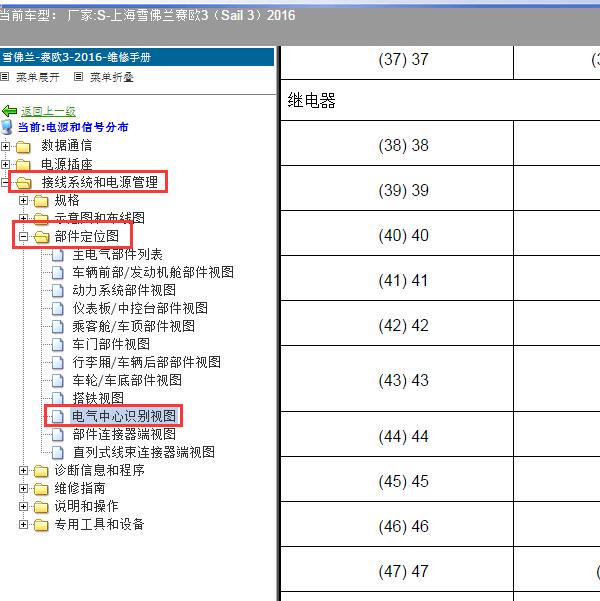The image size is (600, 601).
Task: Click the computer icon beside 当前:电源和信号分布
Action: coord(7,127)
